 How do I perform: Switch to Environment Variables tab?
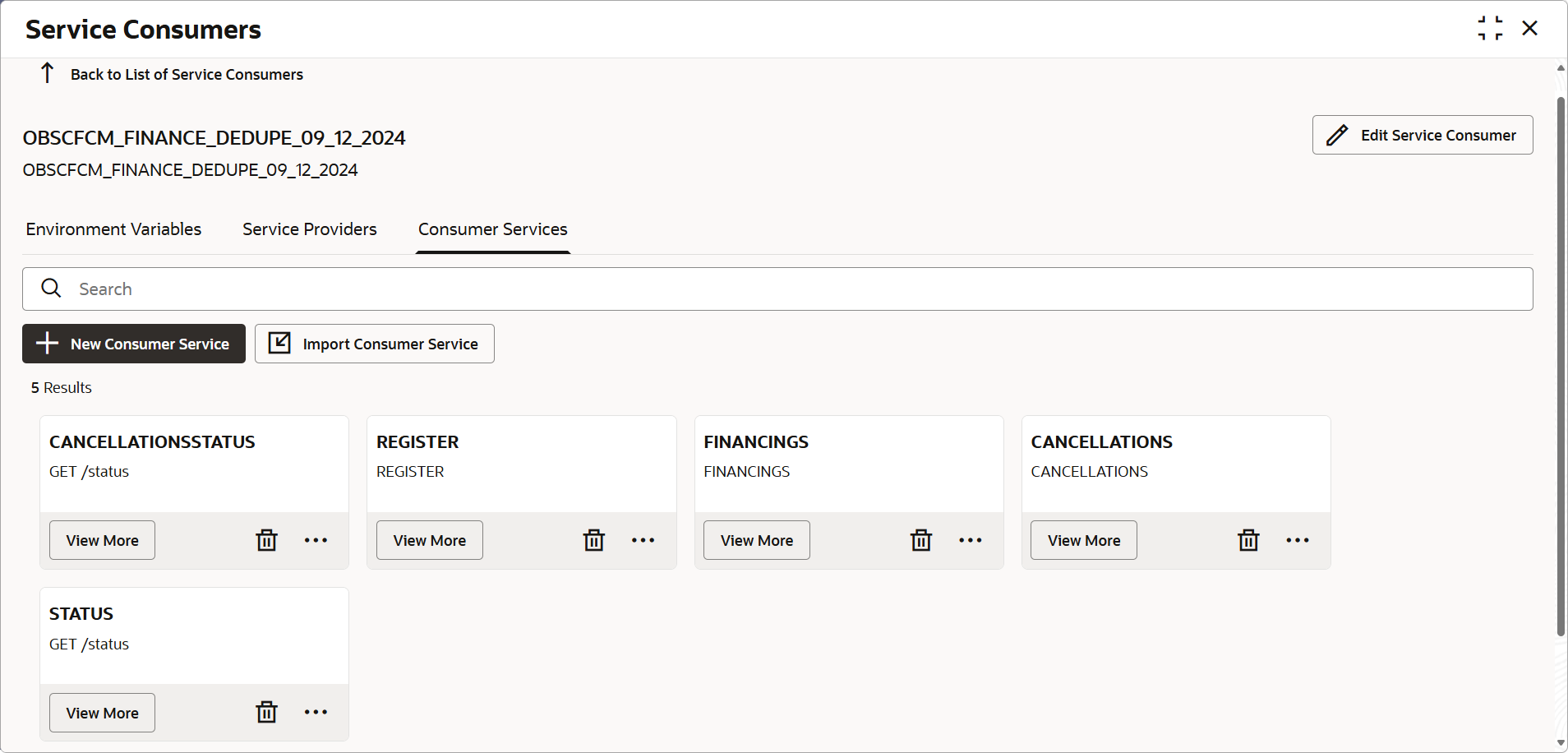(113, 229)
